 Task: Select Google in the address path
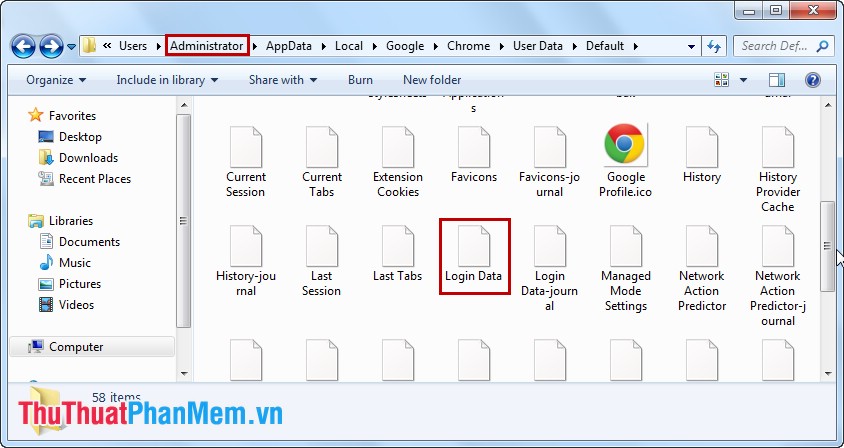(405, 46)
